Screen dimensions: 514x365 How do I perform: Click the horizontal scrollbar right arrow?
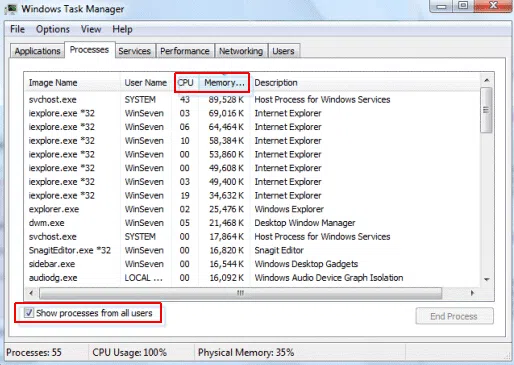472,293
